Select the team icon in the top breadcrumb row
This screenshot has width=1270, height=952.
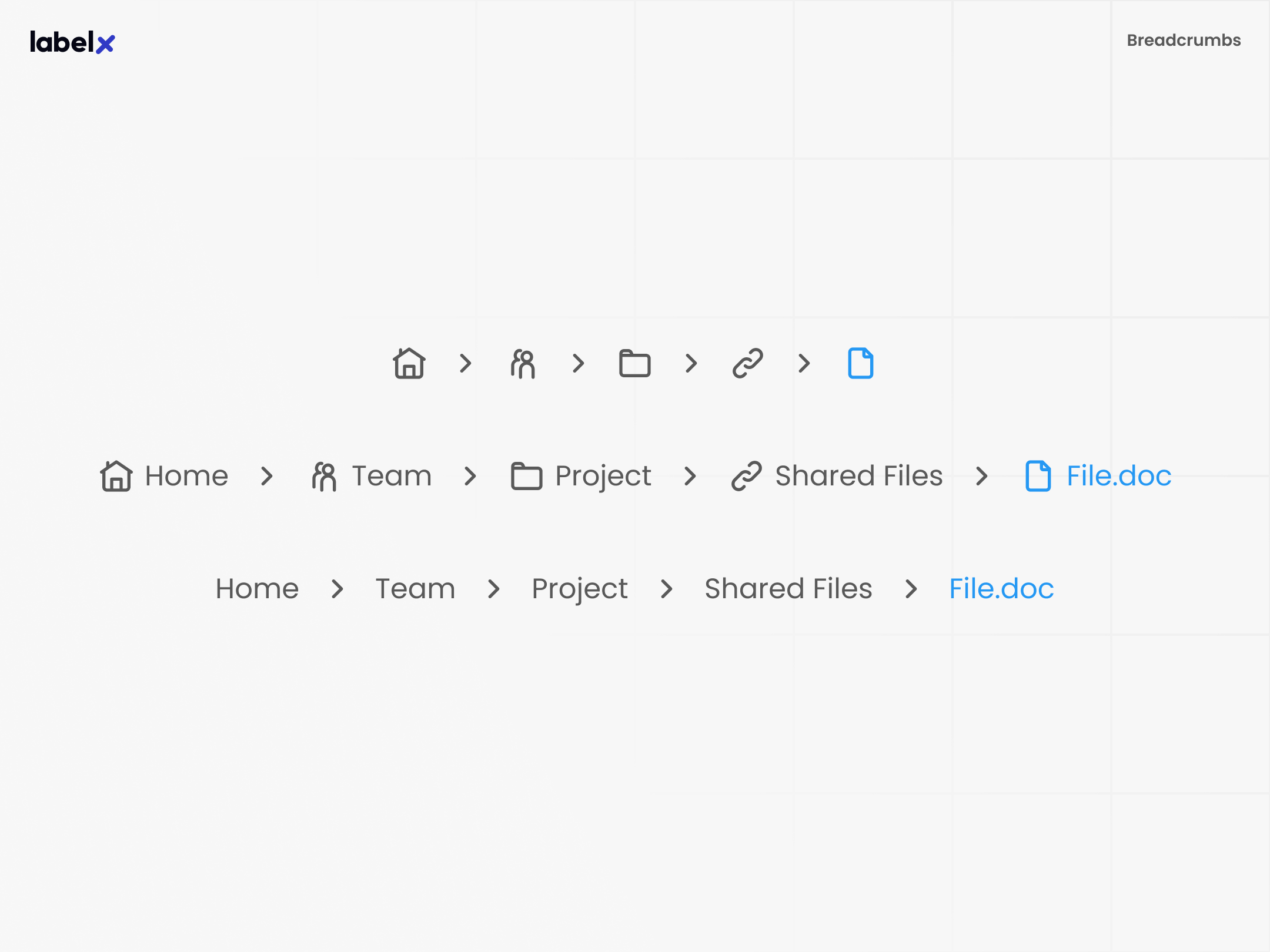[523, 363]
